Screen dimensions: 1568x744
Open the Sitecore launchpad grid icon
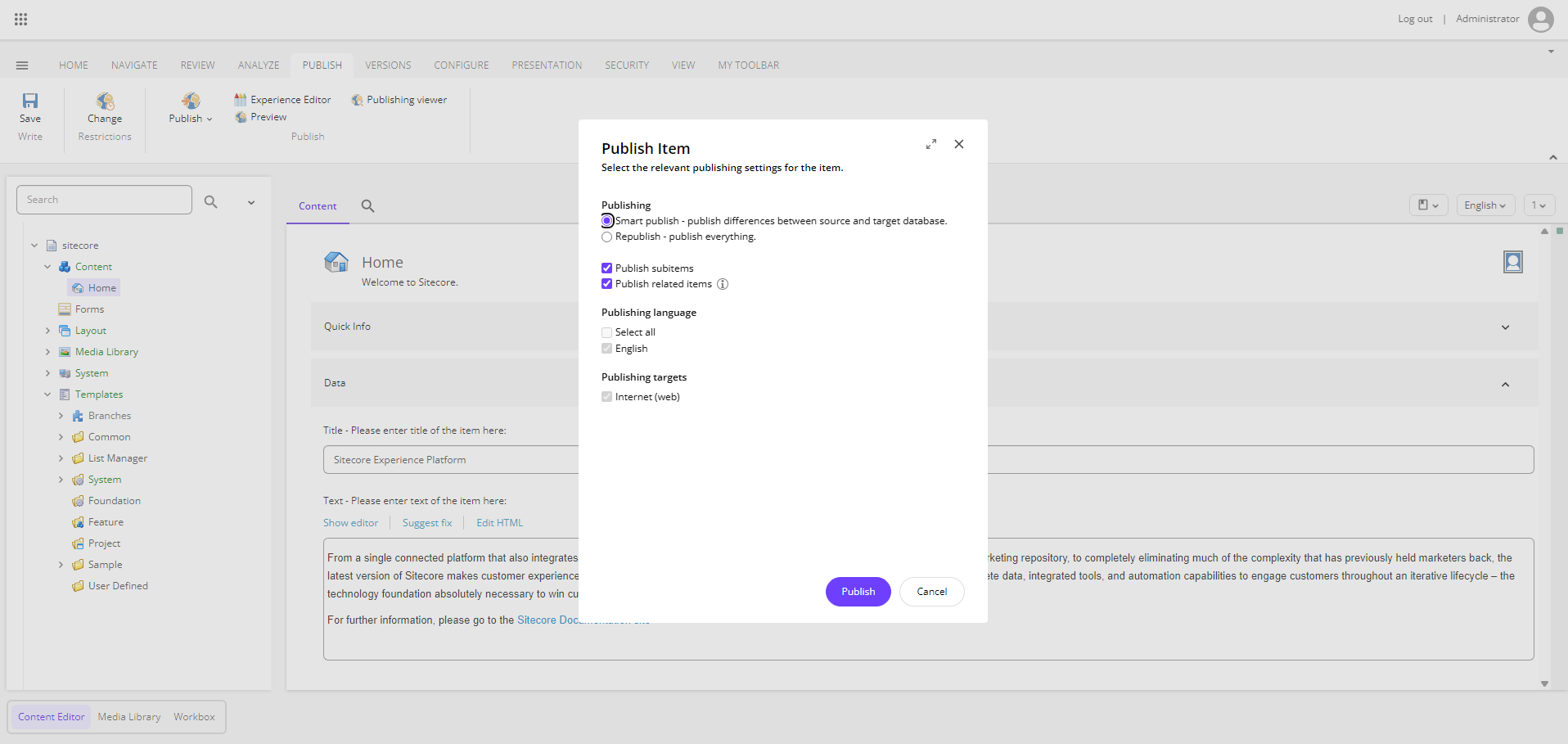tap(21, 19)
